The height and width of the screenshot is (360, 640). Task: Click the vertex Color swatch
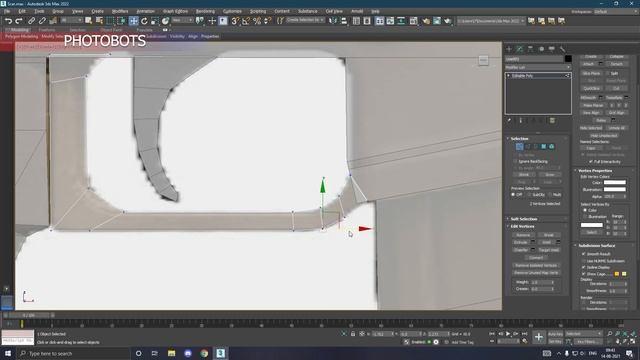click(615, 182)
